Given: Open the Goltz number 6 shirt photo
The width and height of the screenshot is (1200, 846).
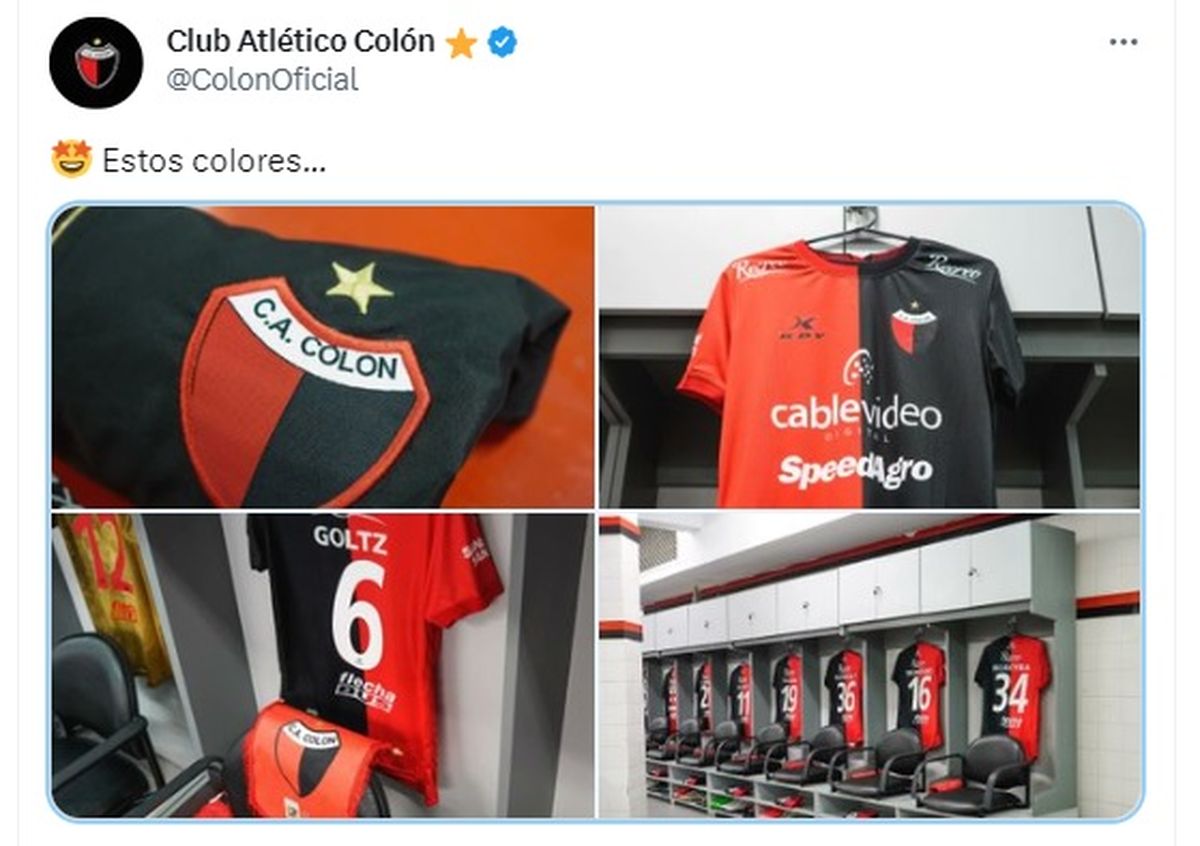Looking at the screenshot, I should pos(323,665).
